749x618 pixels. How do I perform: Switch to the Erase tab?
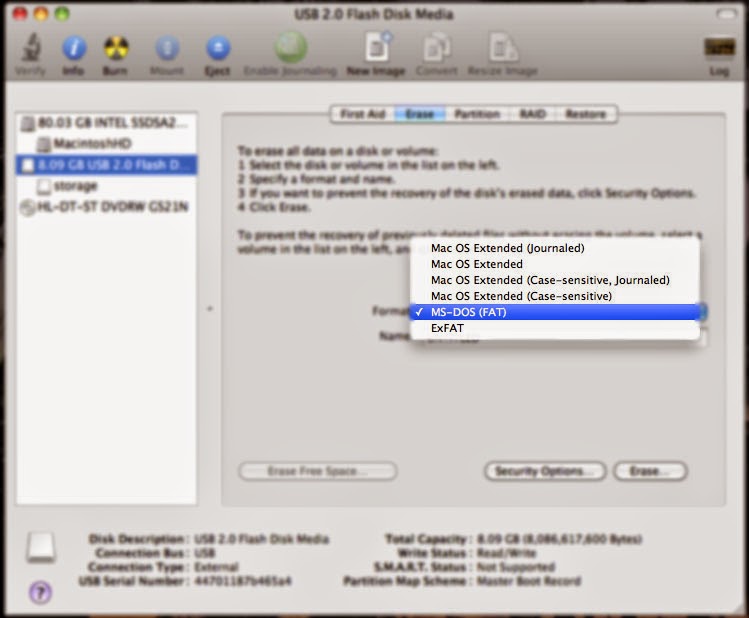420,114
